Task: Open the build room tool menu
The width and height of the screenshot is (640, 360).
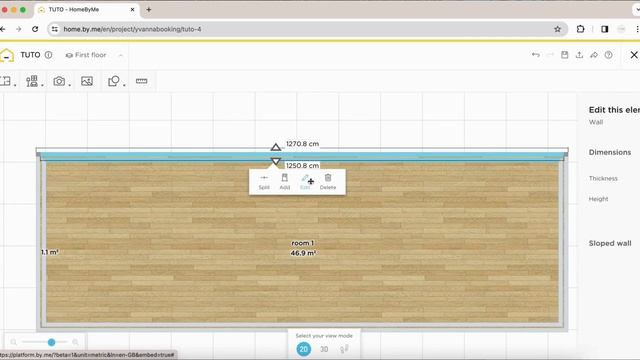Action: tap(7, 81)
